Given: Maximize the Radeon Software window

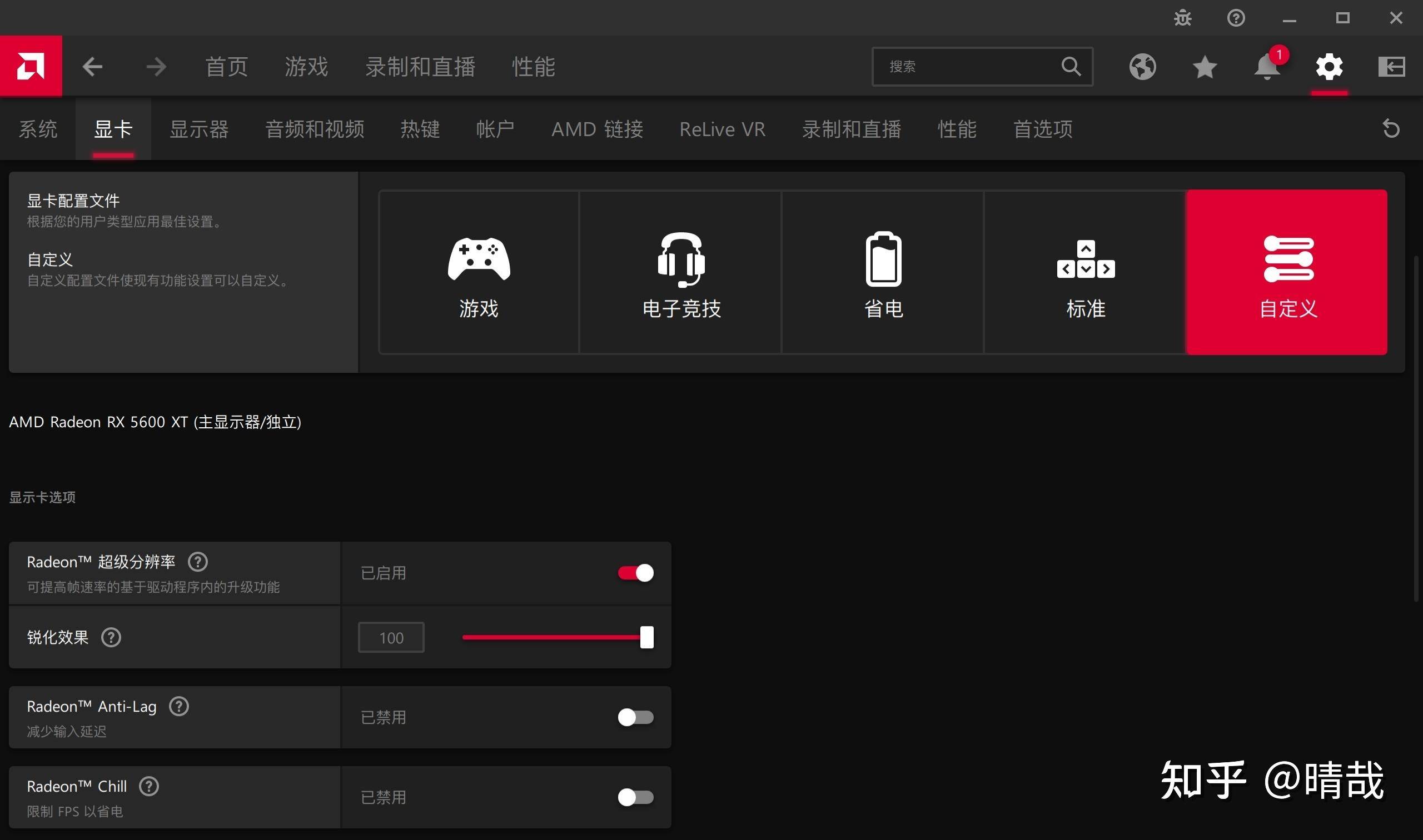Looking at the screenshot, I should click(x=1342, y=18).
